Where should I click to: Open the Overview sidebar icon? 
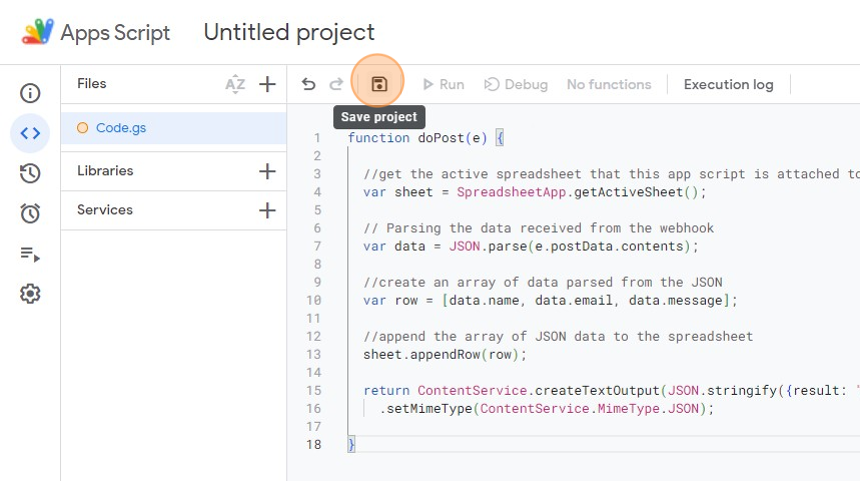tap(30, 94)
